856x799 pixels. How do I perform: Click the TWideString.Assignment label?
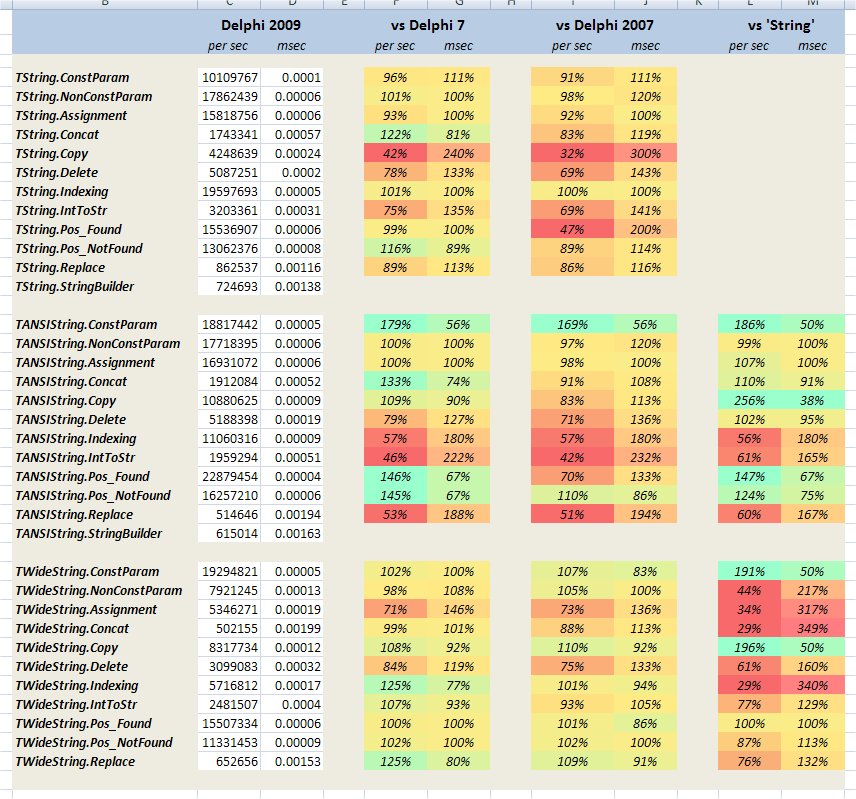coord(86,609)
